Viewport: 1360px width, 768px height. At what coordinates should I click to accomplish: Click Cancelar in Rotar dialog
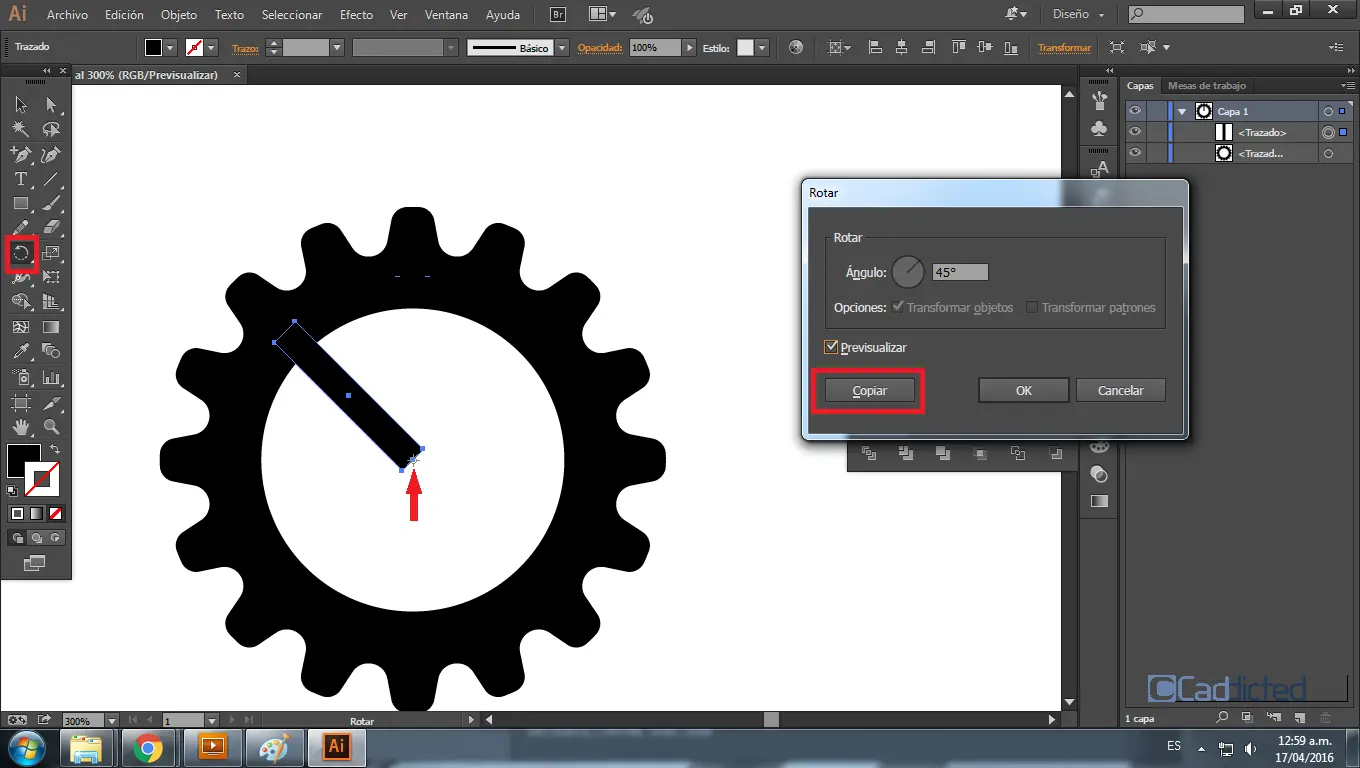point(1121,391)
